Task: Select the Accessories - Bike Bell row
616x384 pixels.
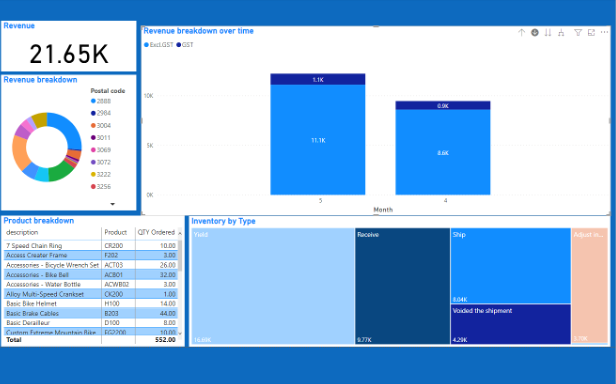Action: (91, 275)
